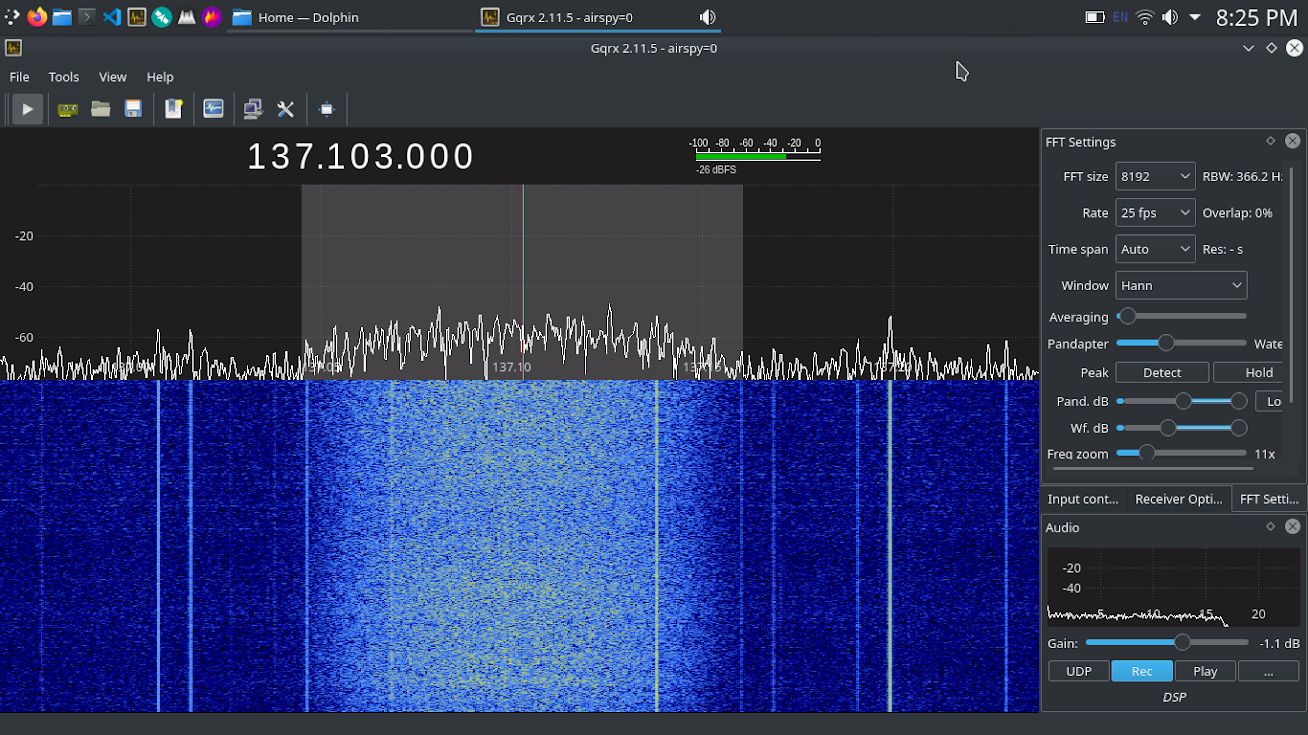The image size is (1308, 735).
Task: Open the View menu
Action: click(x=112, y=77)
